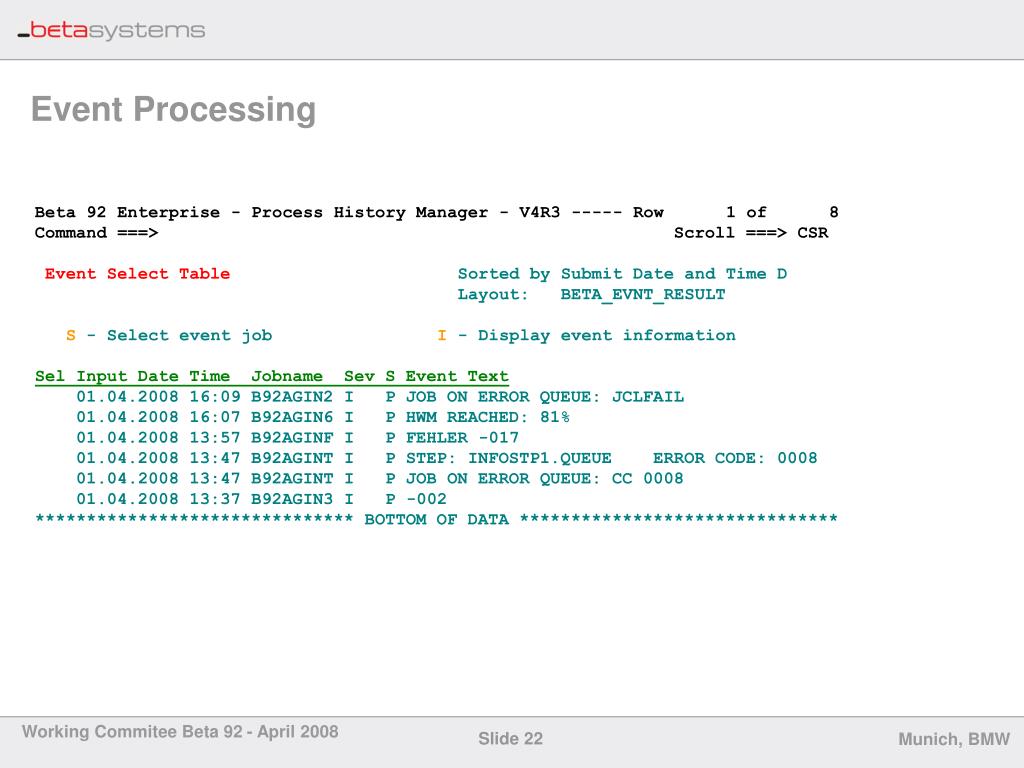Click 'Munich, BMW' in the footer
The width and height of the screenshot is (1024, 768).
point(954,739)
